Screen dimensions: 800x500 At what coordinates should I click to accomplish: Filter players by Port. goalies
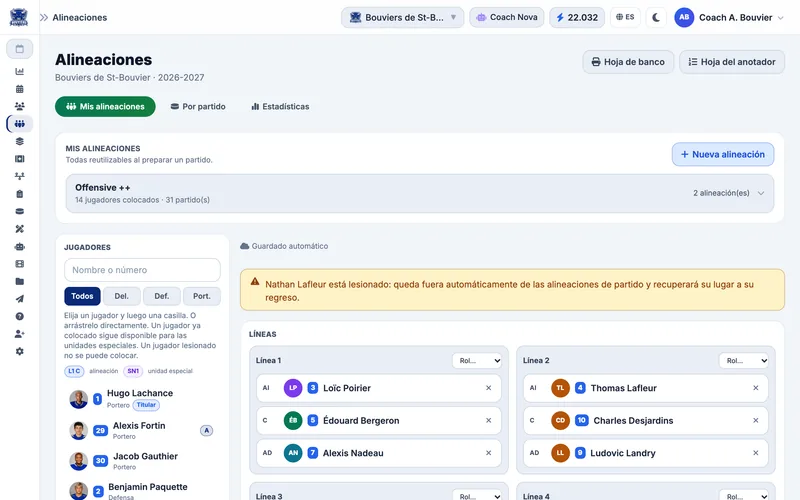click(202, 296)
